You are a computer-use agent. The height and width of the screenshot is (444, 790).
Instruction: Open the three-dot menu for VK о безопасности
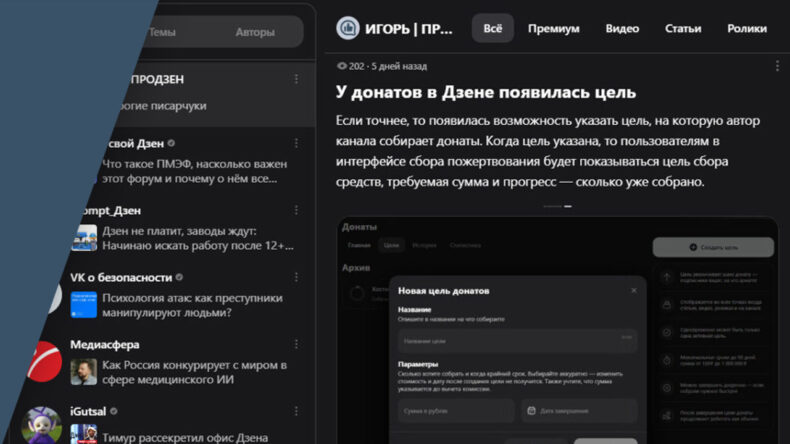pos(296,278)
